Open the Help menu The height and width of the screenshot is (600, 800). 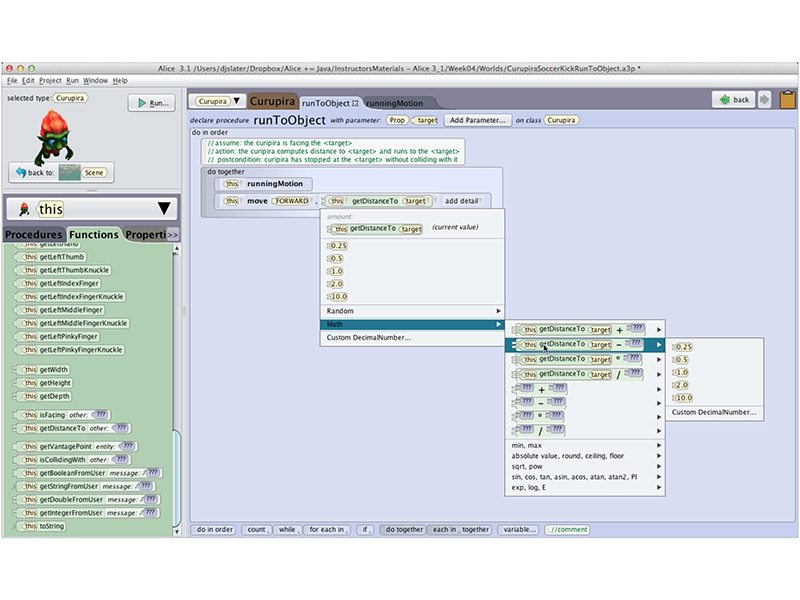point(120,81)
